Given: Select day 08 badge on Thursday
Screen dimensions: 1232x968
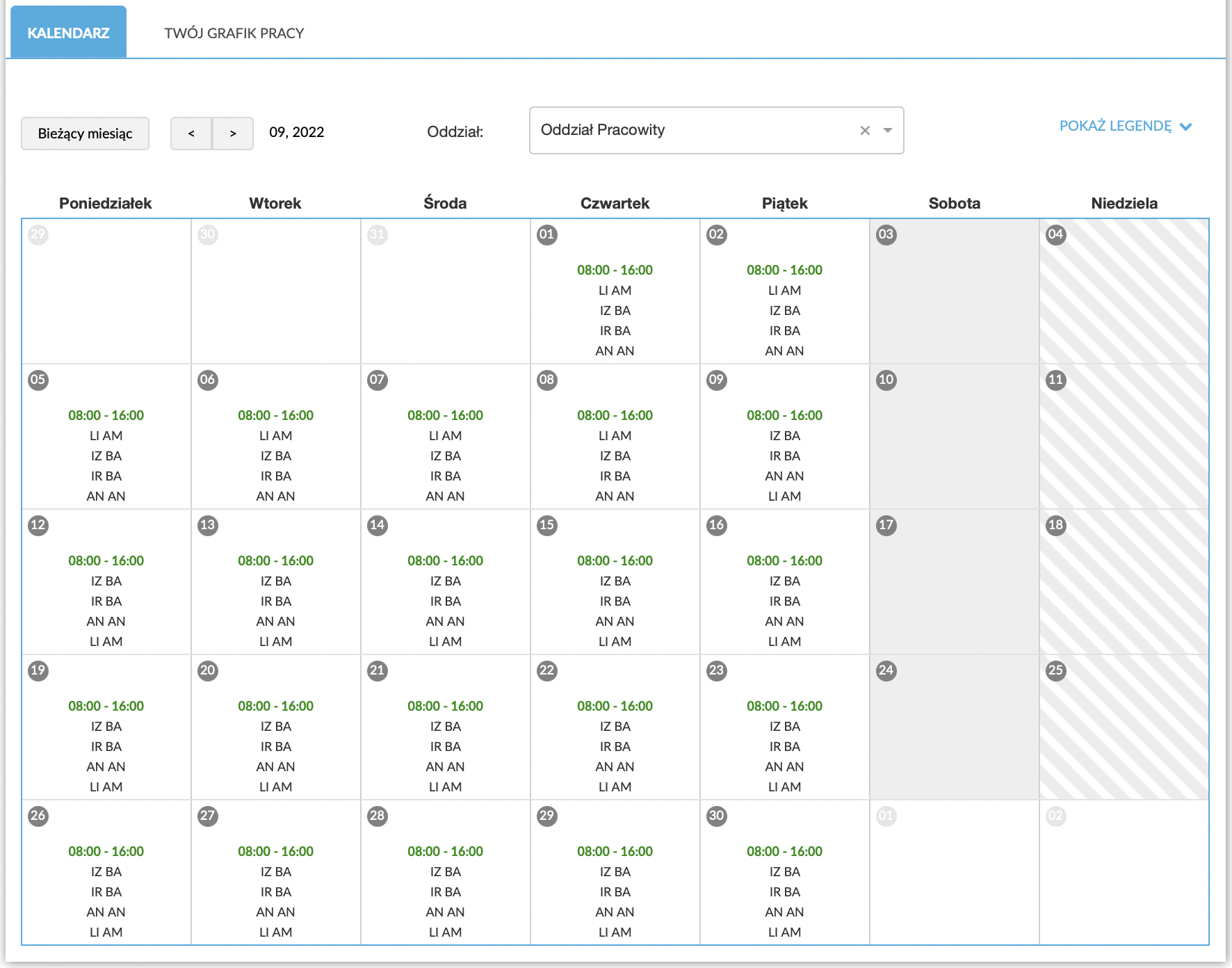Looking at the screenshot, I should pyautogui.click(x=547, y=380).
